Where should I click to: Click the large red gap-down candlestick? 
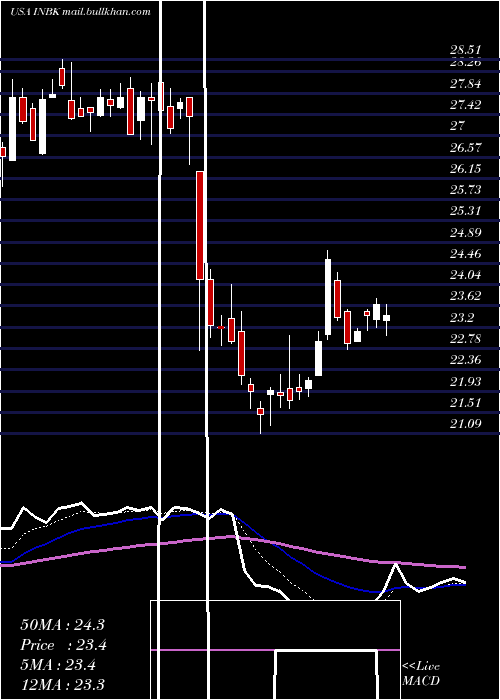pyautogui.click(x=200, y=225)
